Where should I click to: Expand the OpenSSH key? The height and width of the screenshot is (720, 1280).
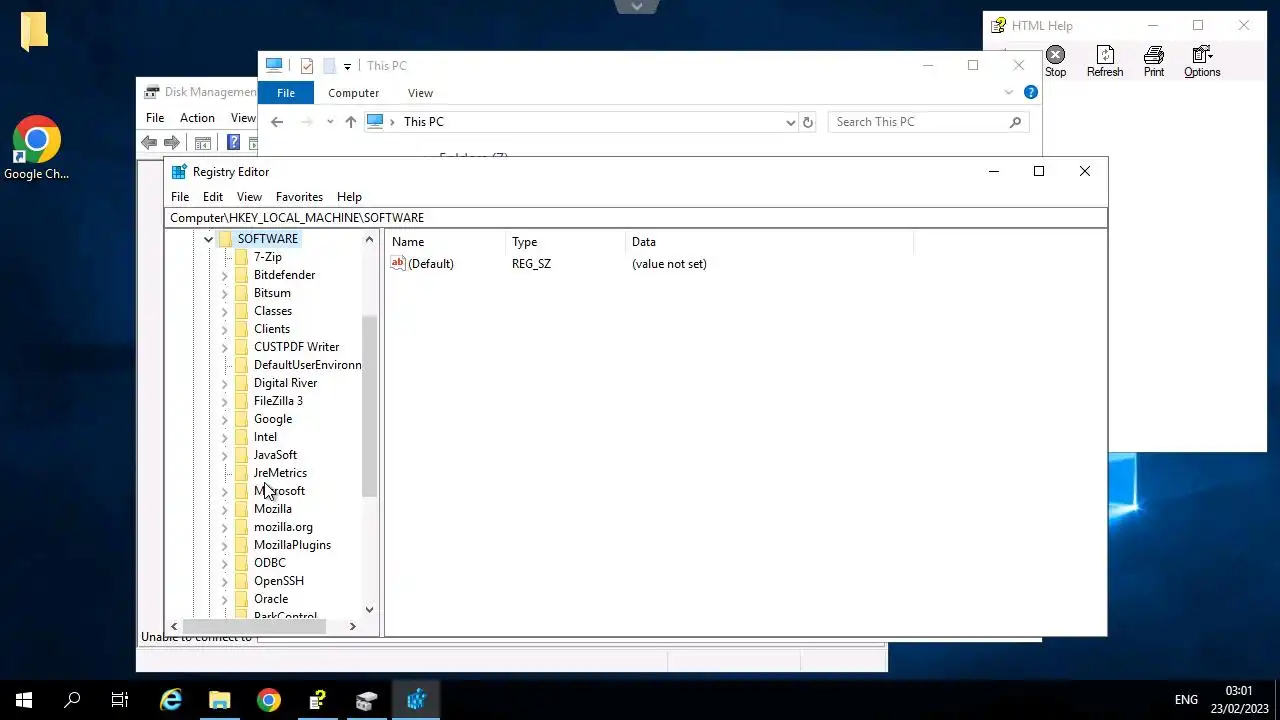pos(224,581)
